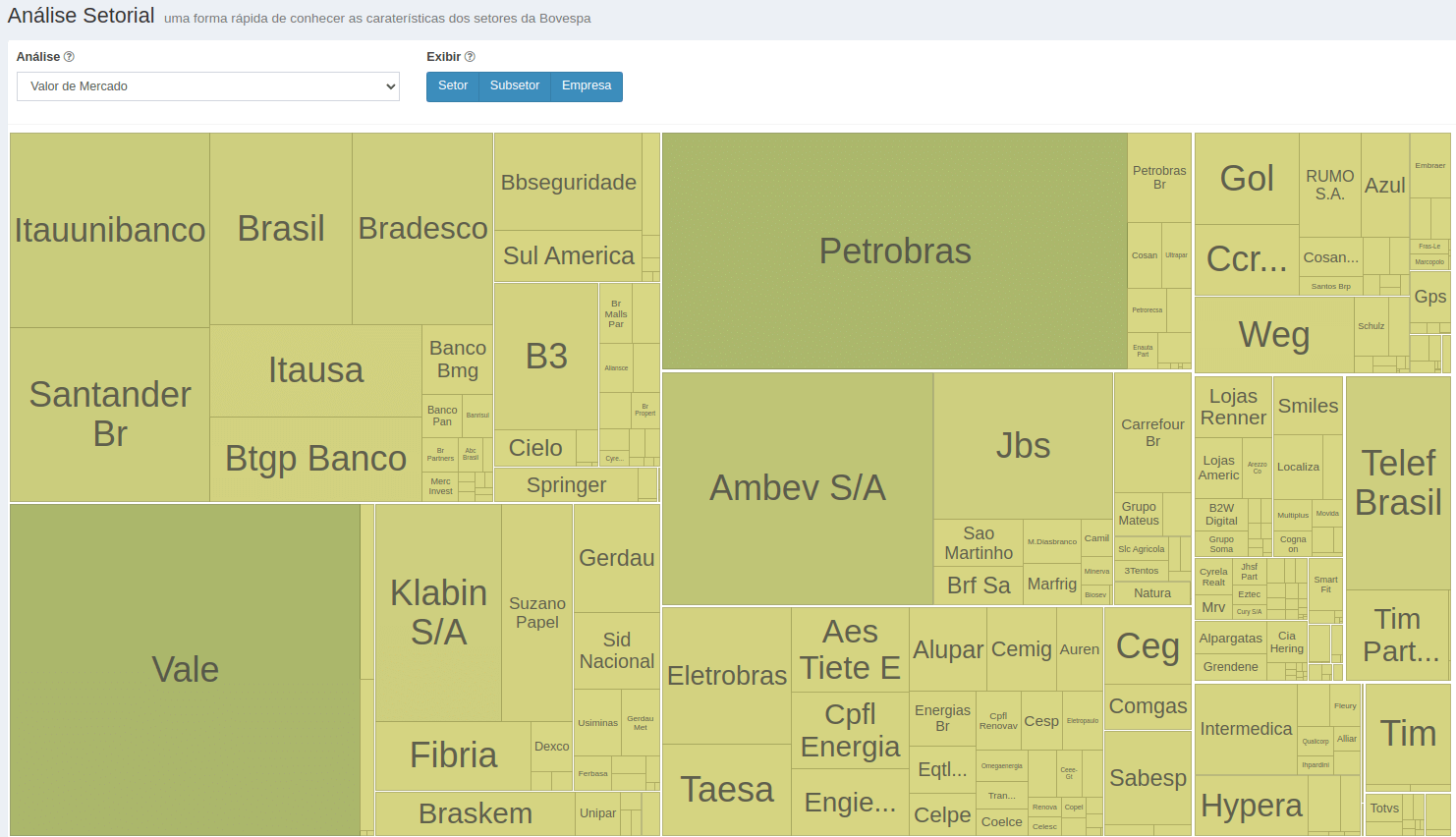The image size is (1456, 837).
Task: Click the Totvs tile
Action: [1384, 809]
